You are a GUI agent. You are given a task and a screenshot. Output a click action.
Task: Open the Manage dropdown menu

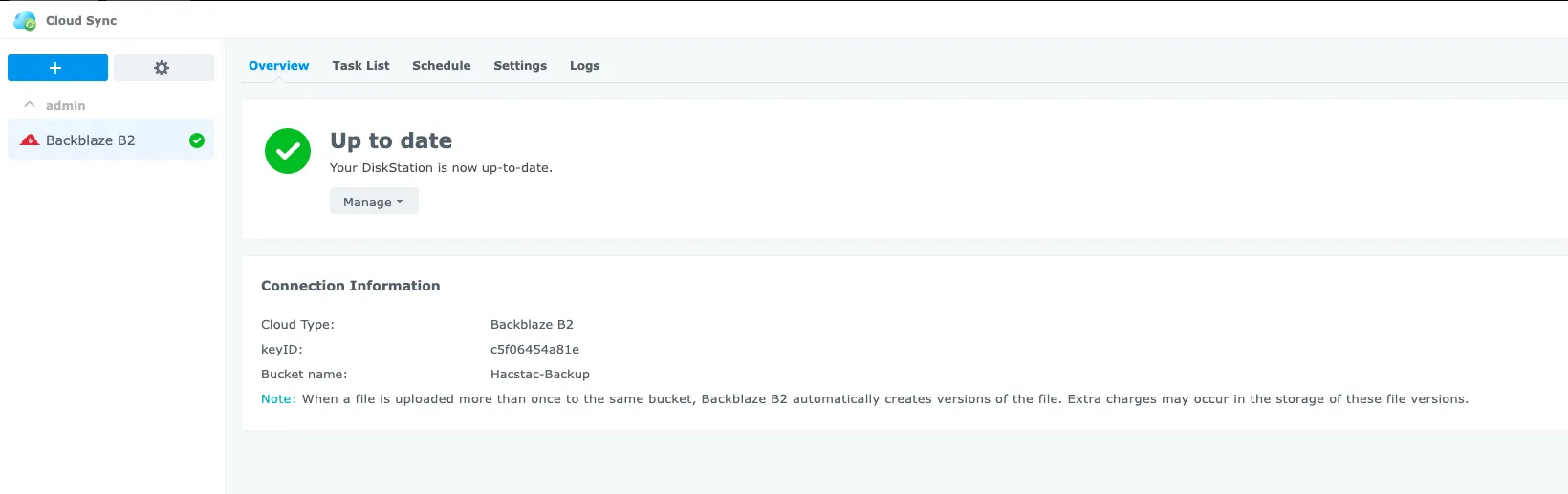pos(374,202)
